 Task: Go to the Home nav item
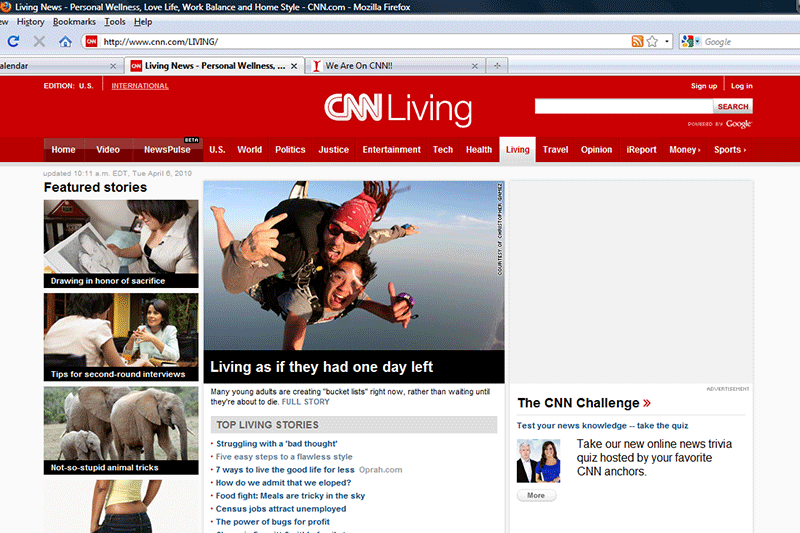[x=63, y=149]
